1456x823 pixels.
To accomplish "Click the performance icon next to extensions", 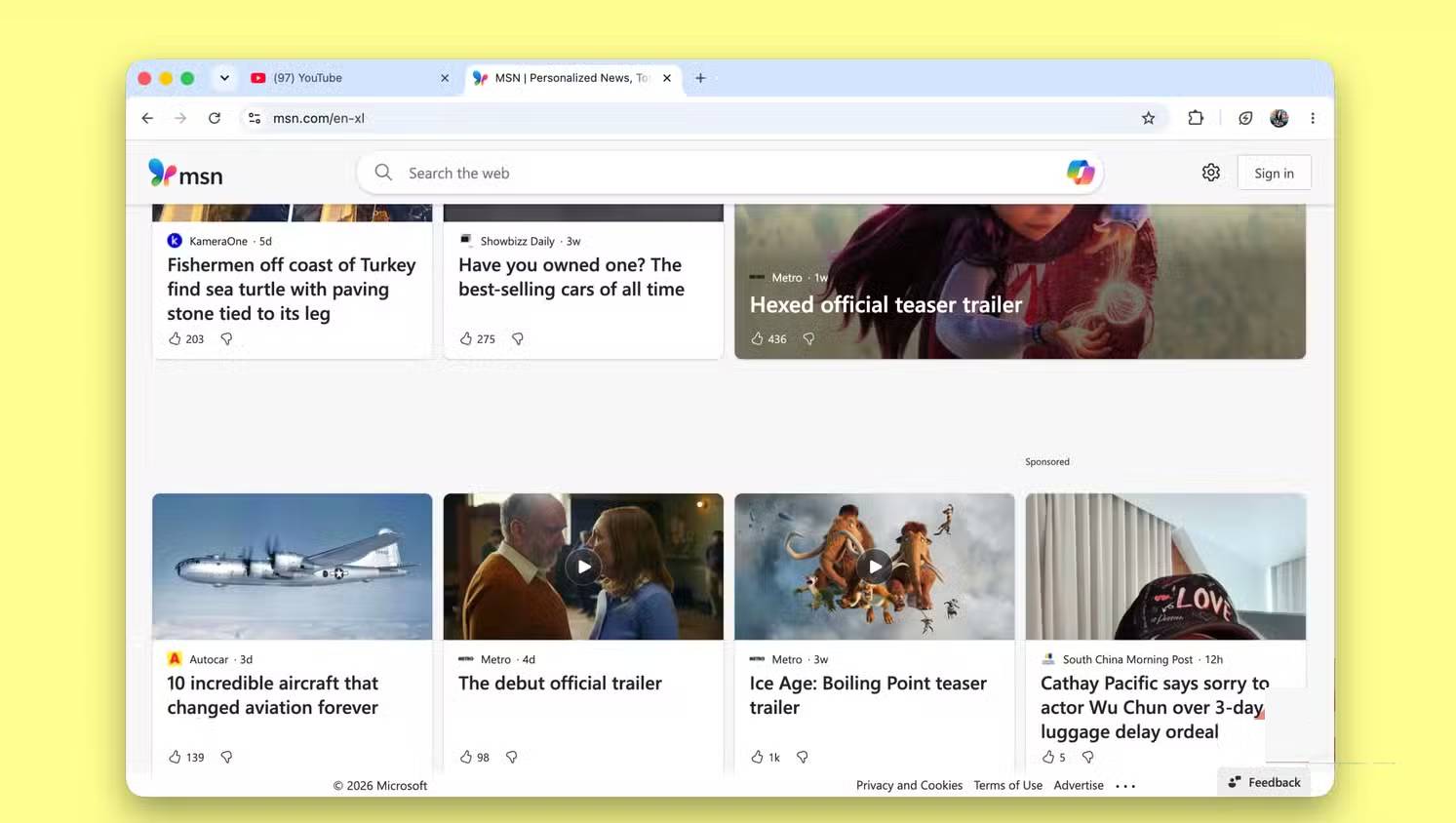I will pos(1245,118).
